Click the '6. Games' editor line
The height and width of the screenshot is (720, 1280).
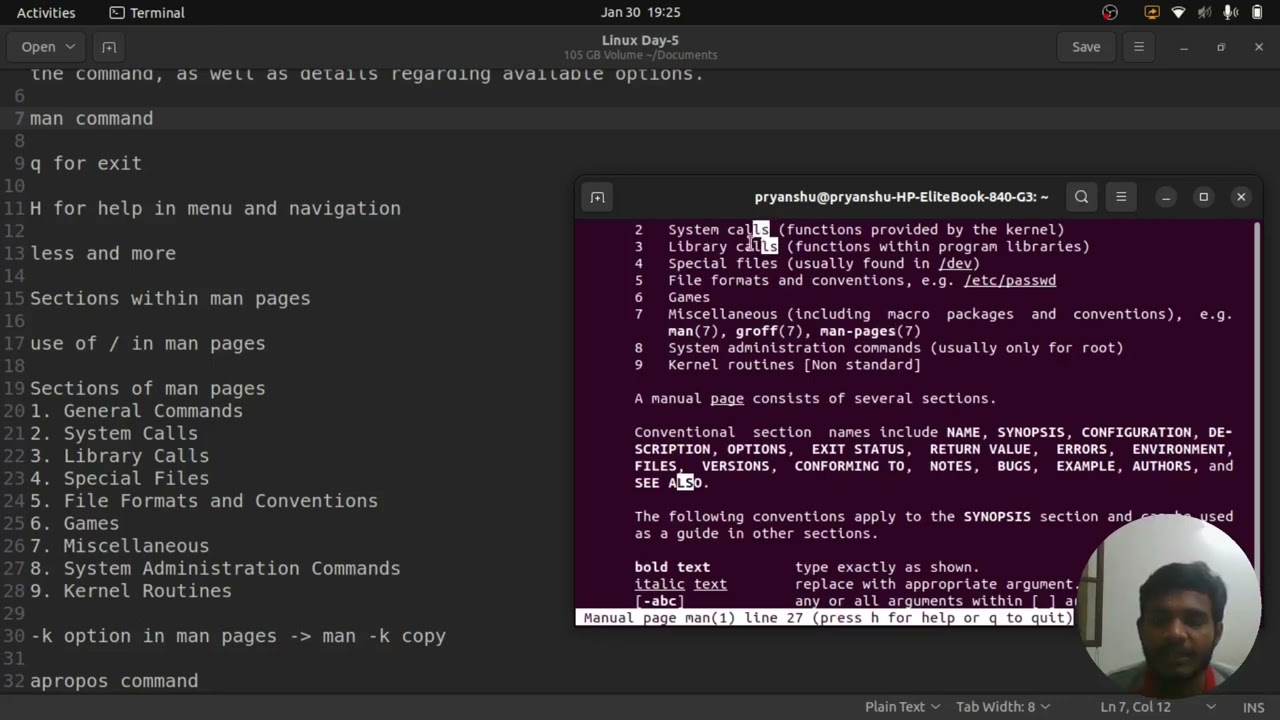tap(74, 523)
